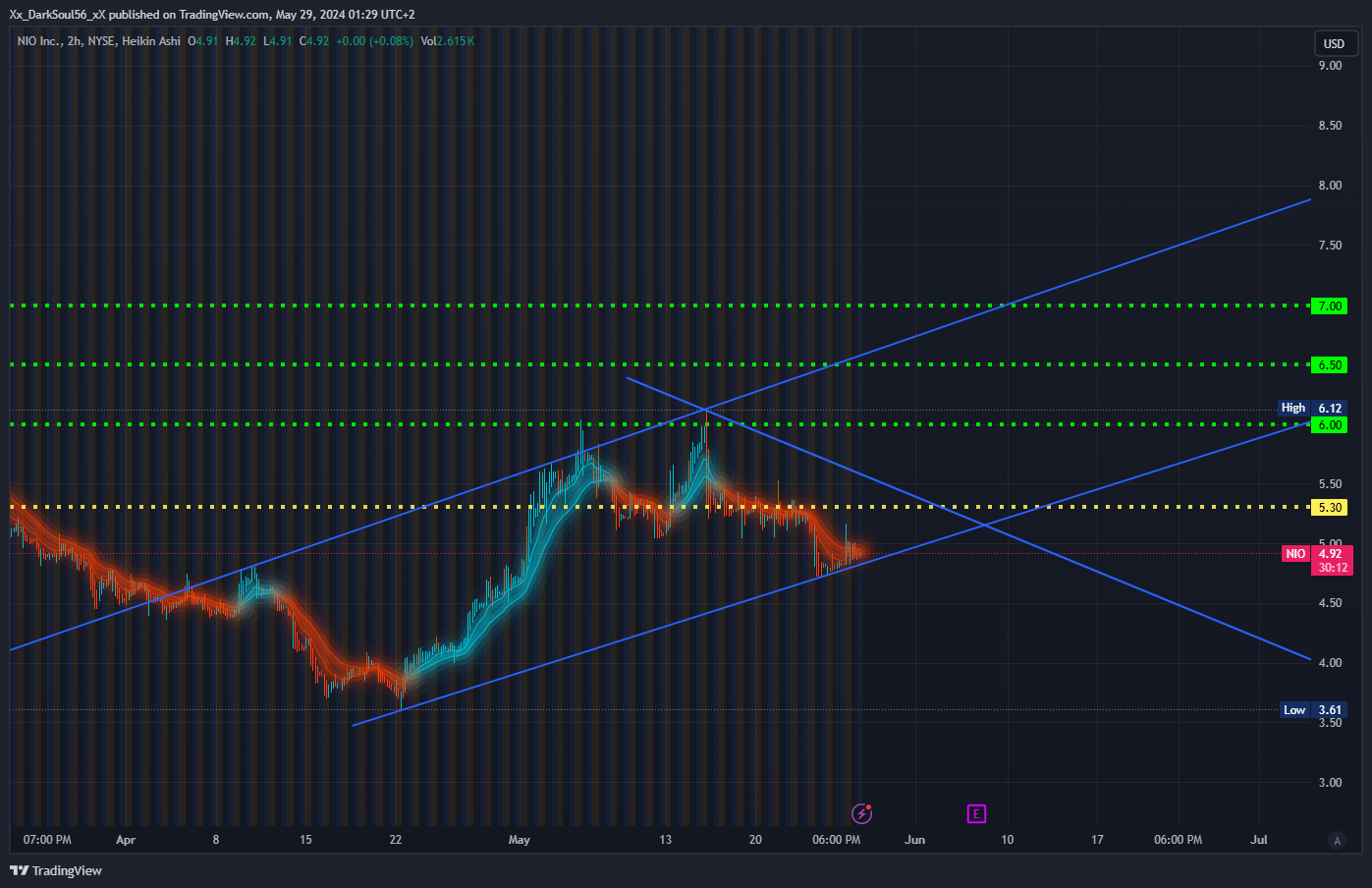This screenshot has height=888, width=1372.
Task: Click the NIO 4.92 current price tag
Action: click(1318, 560)
